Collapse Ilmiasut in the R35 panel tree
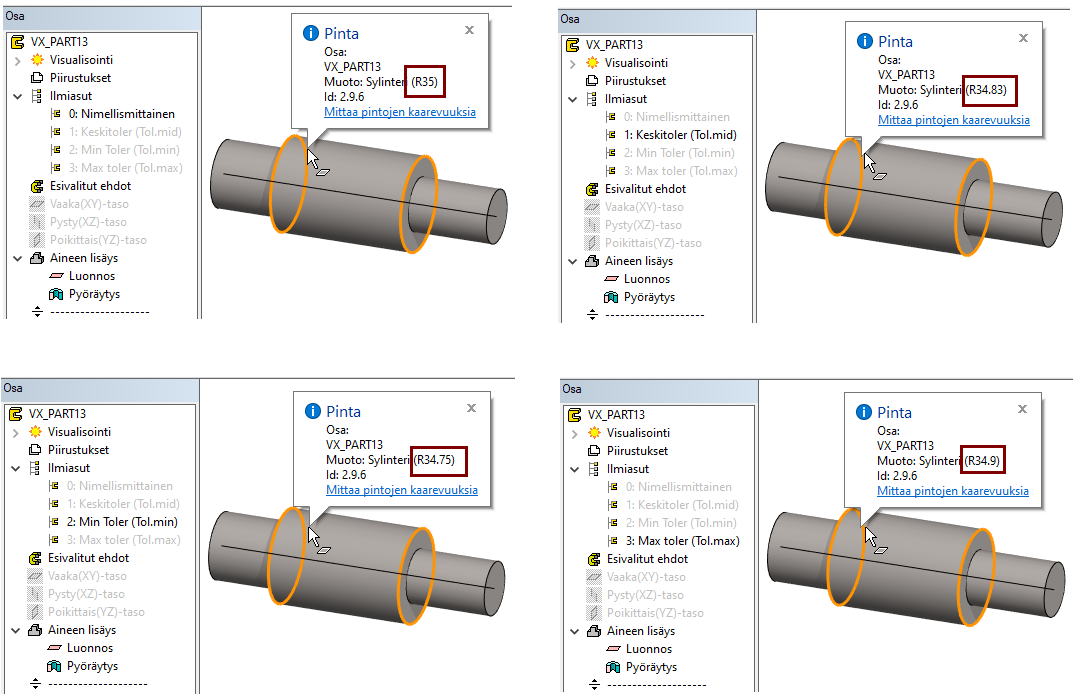The width and height of the screenshot is (1084, 694). tap(18, 97)
